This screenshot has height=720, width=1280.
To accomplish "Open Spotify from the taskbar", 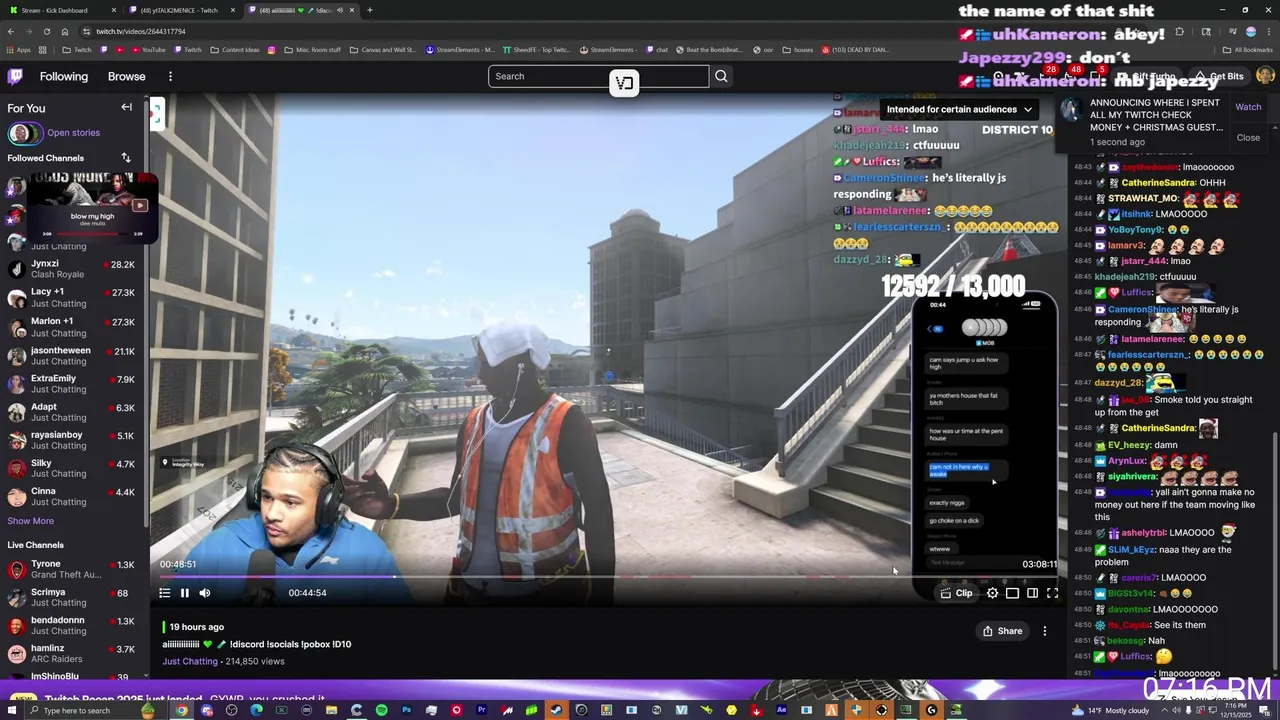I will point(381,710).
